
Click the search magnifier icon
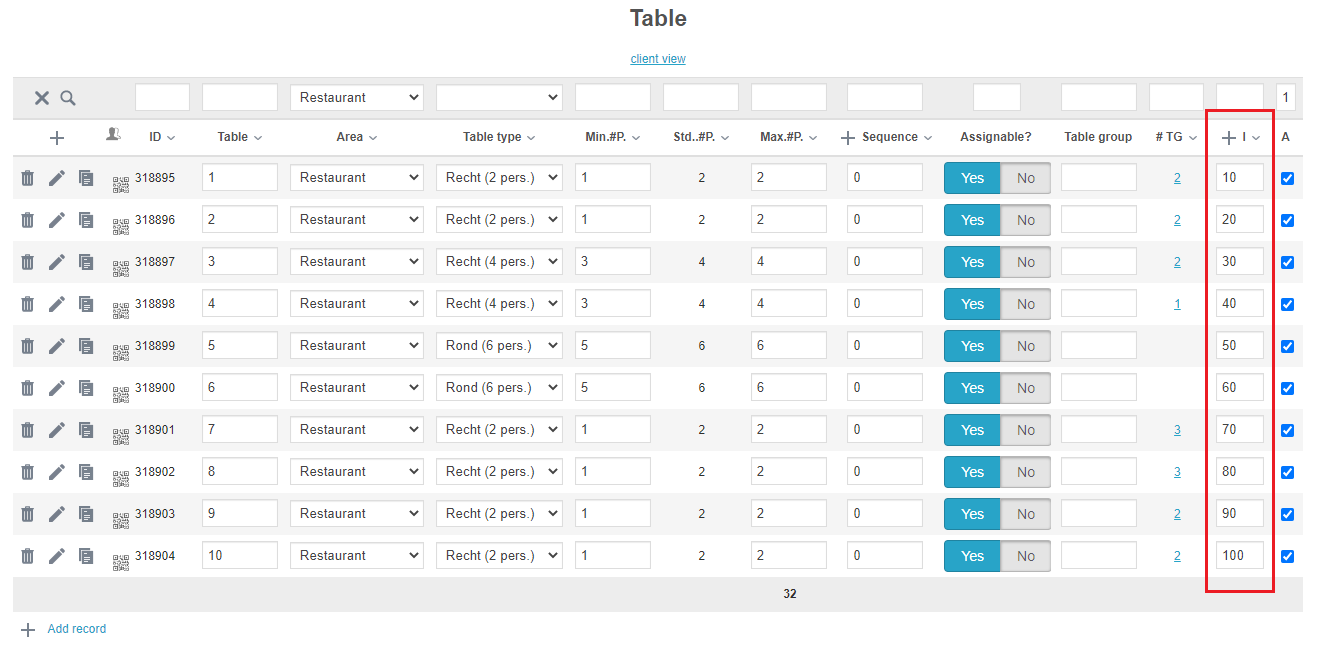coord(68,98)
